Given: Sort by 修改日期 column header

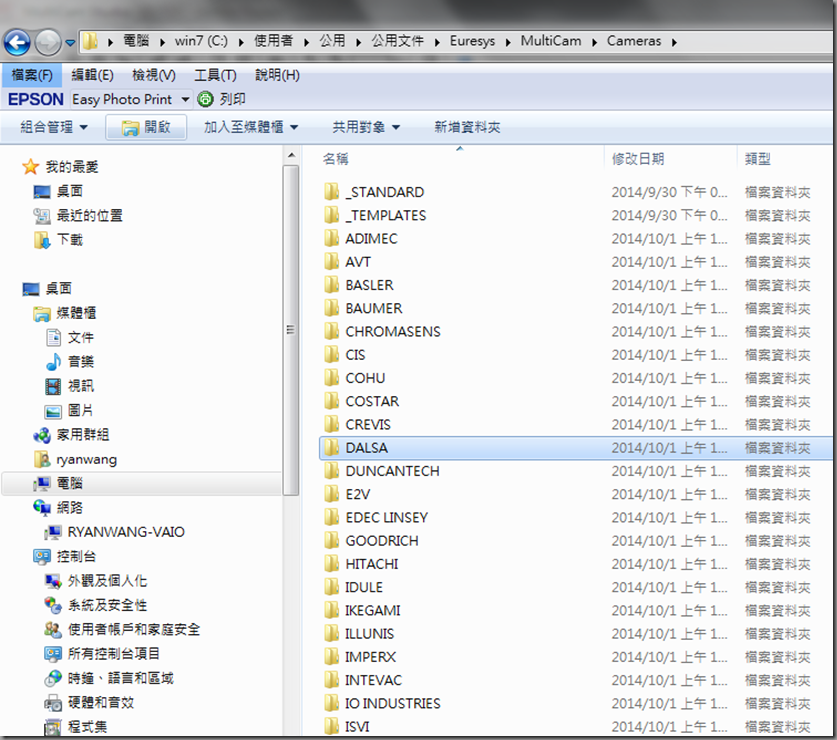Looking at the screenshot, I should [638, 159].
